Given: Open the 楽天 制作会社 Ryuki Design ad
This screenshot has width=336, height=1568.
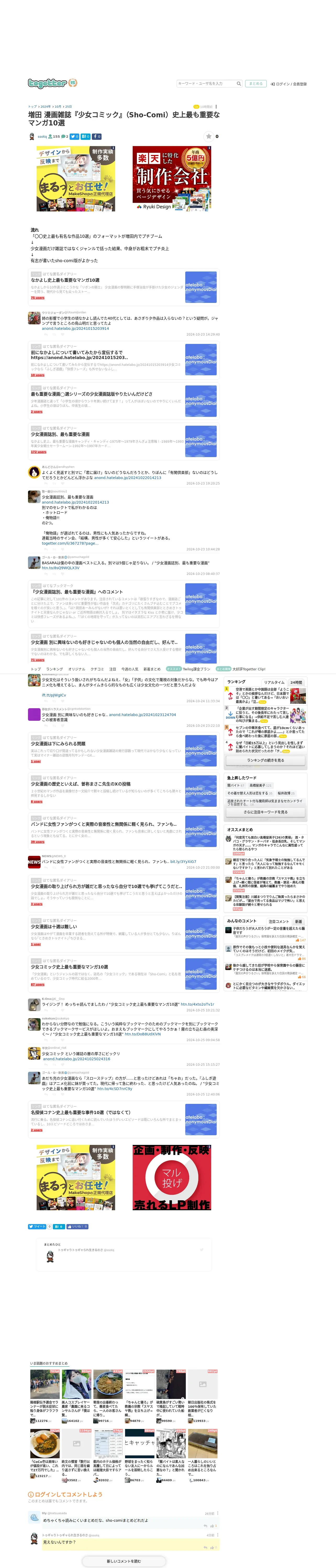Looking at the screenshot, I should (172, 178).
